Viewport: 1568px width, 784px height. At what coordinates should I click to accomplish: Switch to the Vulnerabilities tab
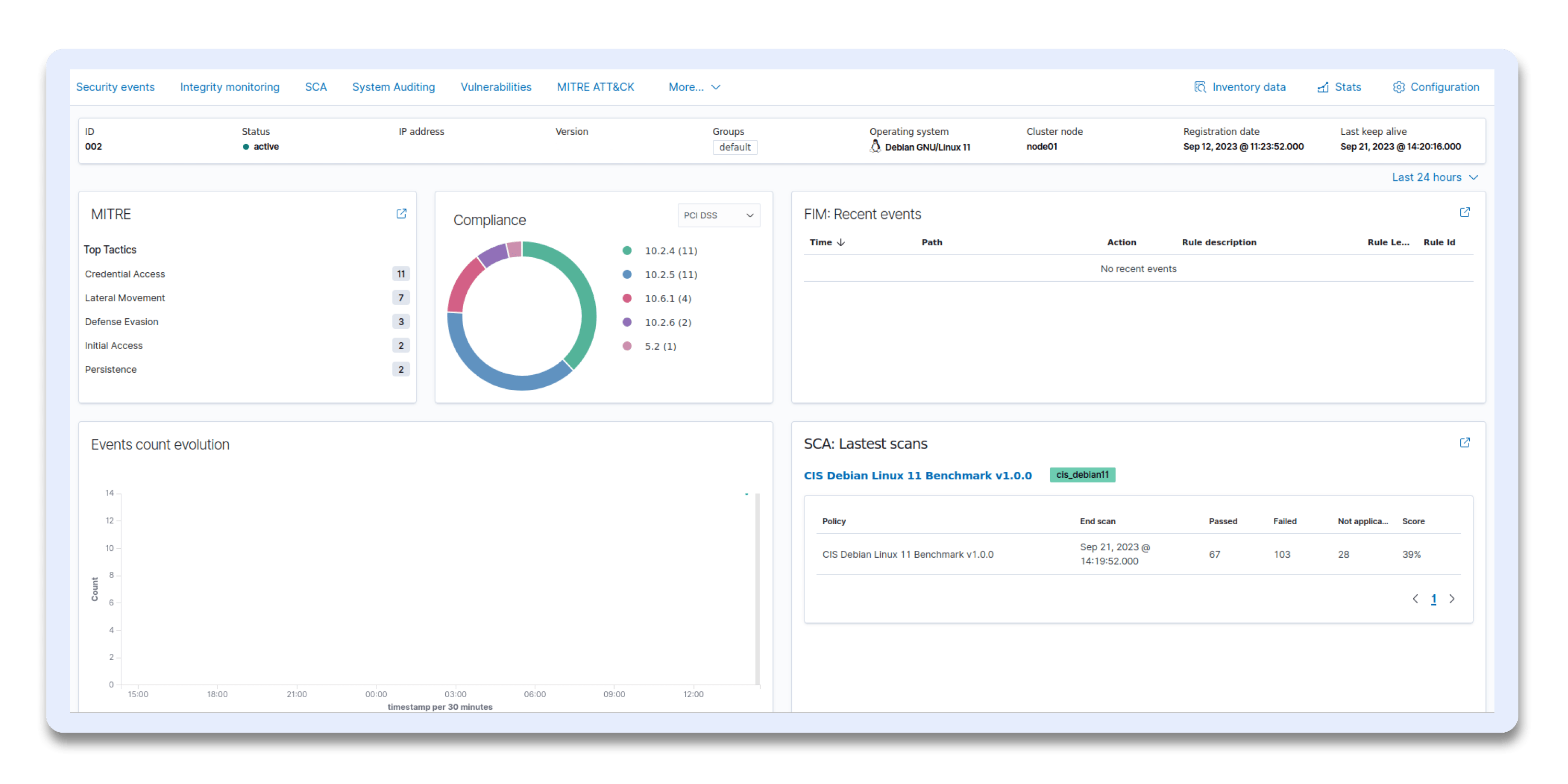coord(495,87)
